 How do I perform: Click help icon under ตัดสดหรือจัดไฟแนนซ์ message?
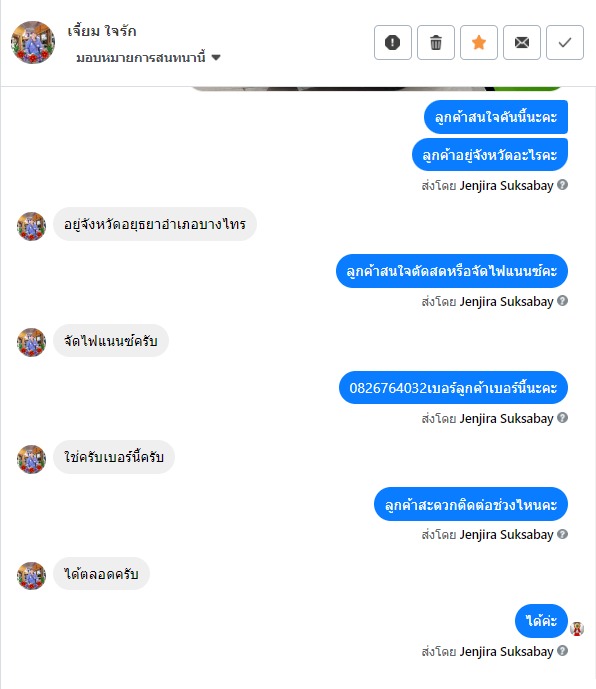point(563,301)
